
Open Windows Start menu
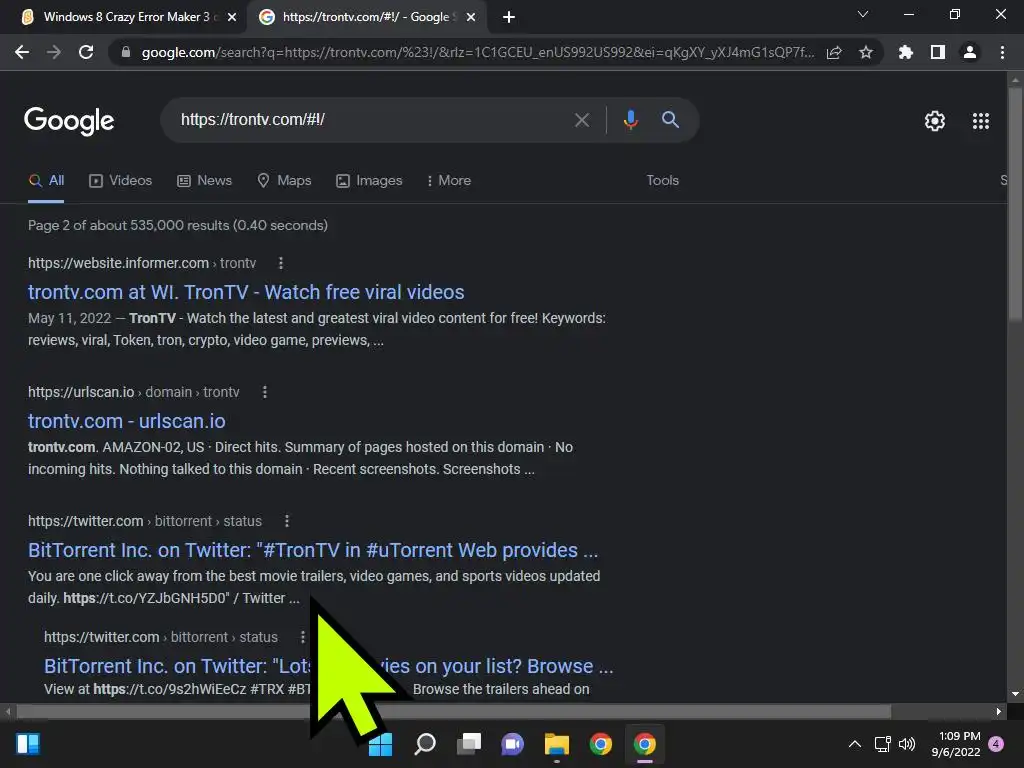click(x=381, y=744)
